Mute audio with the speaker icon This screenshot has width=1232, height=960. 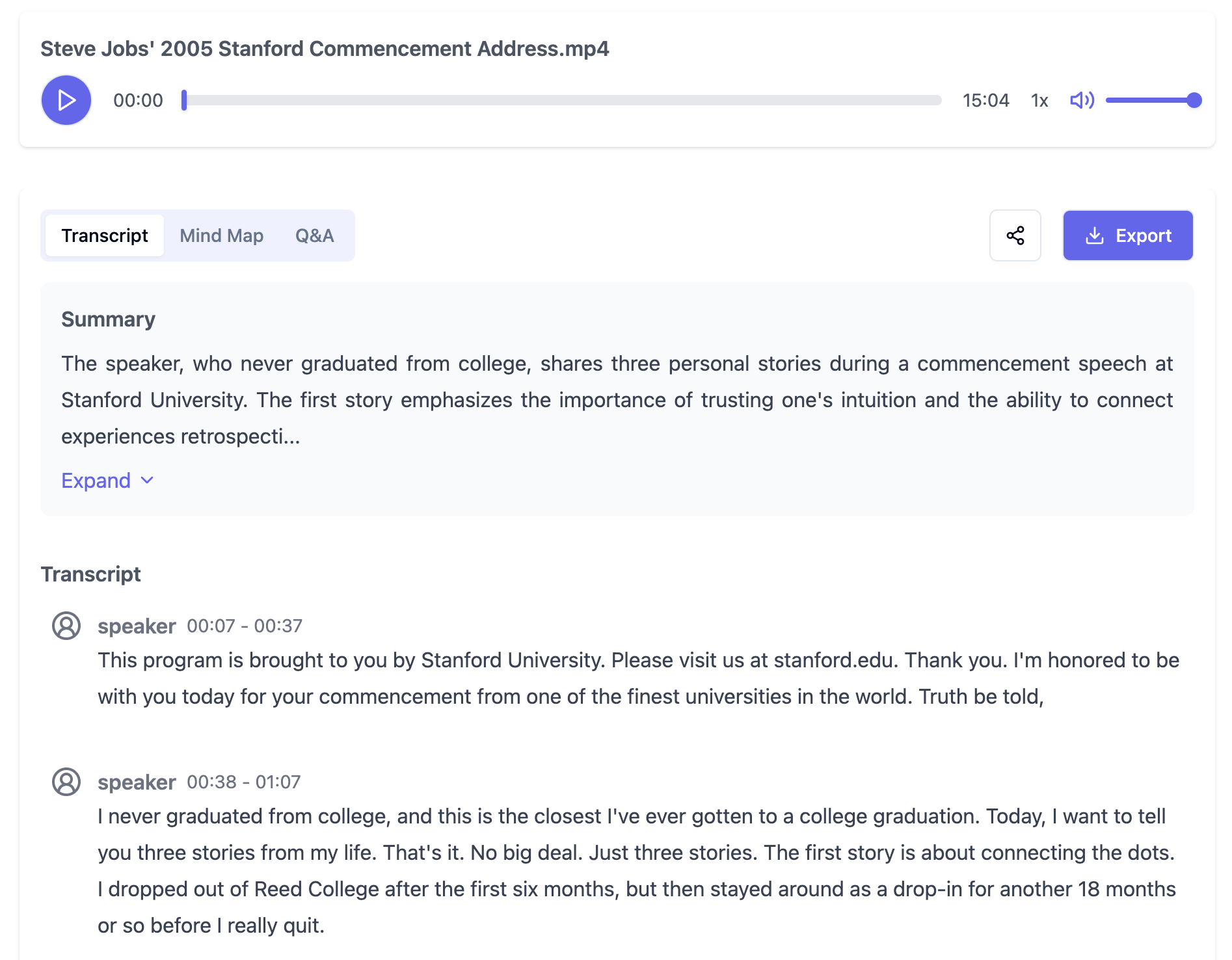coord(1082,100)
